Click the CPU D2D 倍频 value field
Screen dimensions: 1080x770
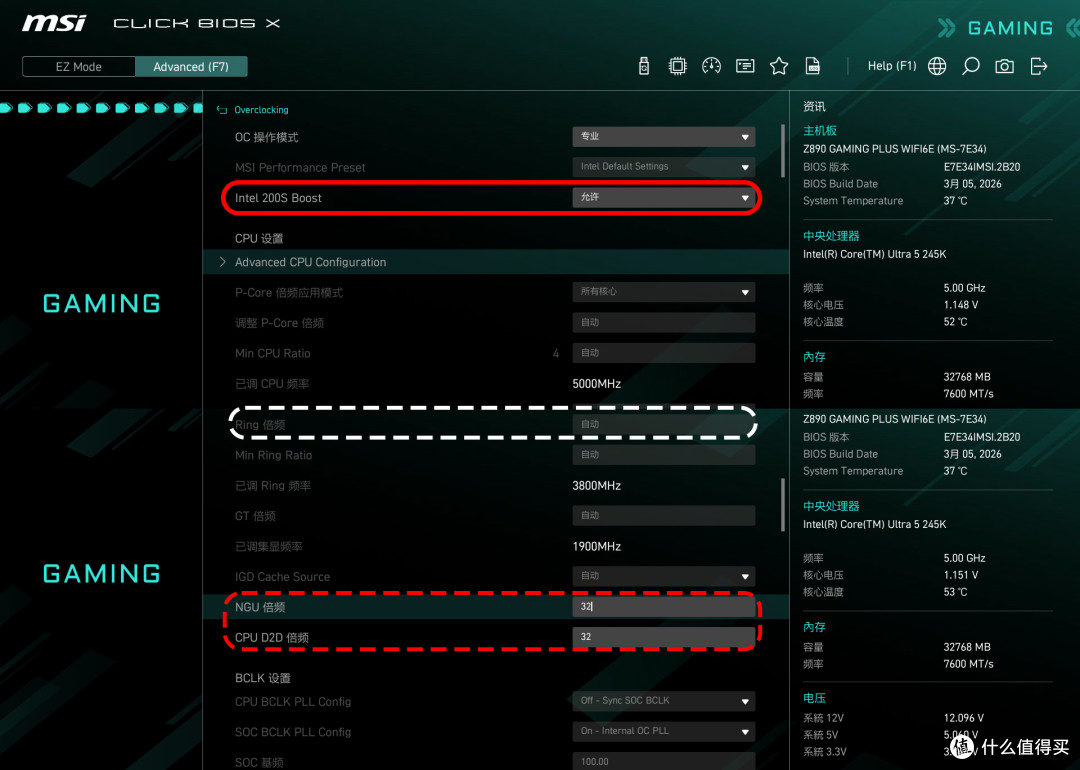[x=663, y=637]
